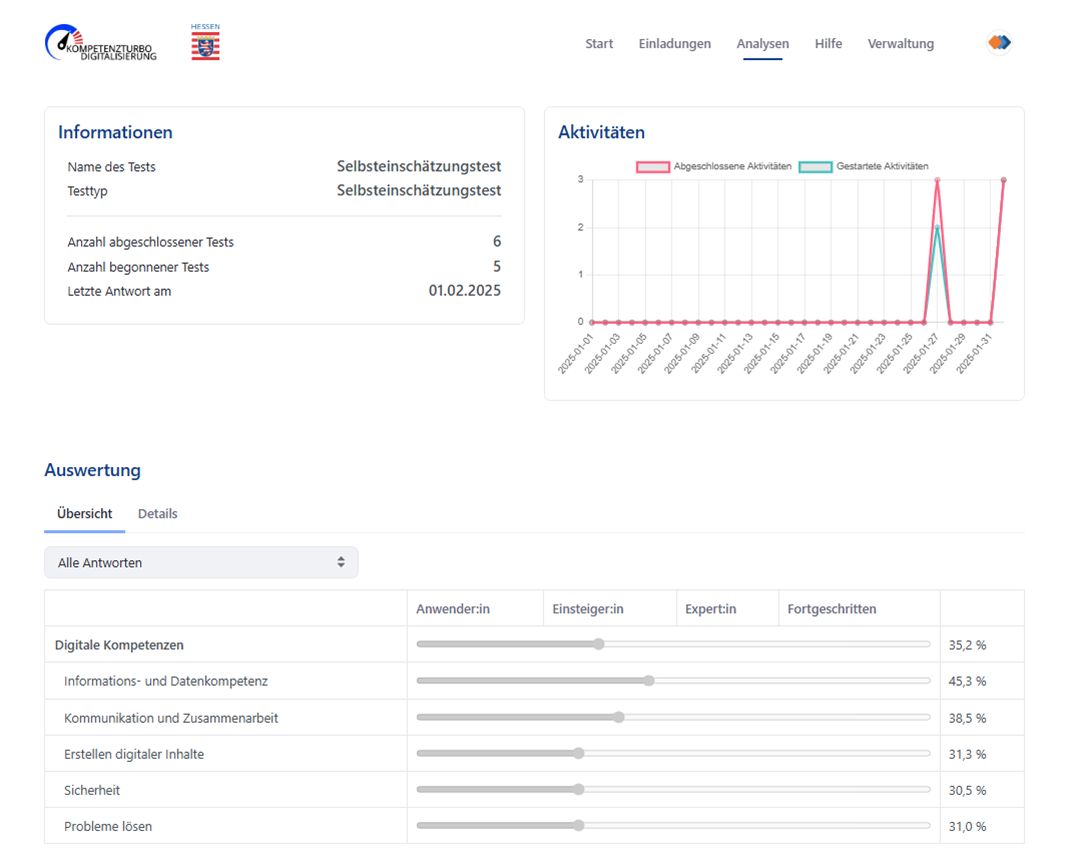Select the Analysen navigation item
The image size is (1071, 863).
click(762, 44)
